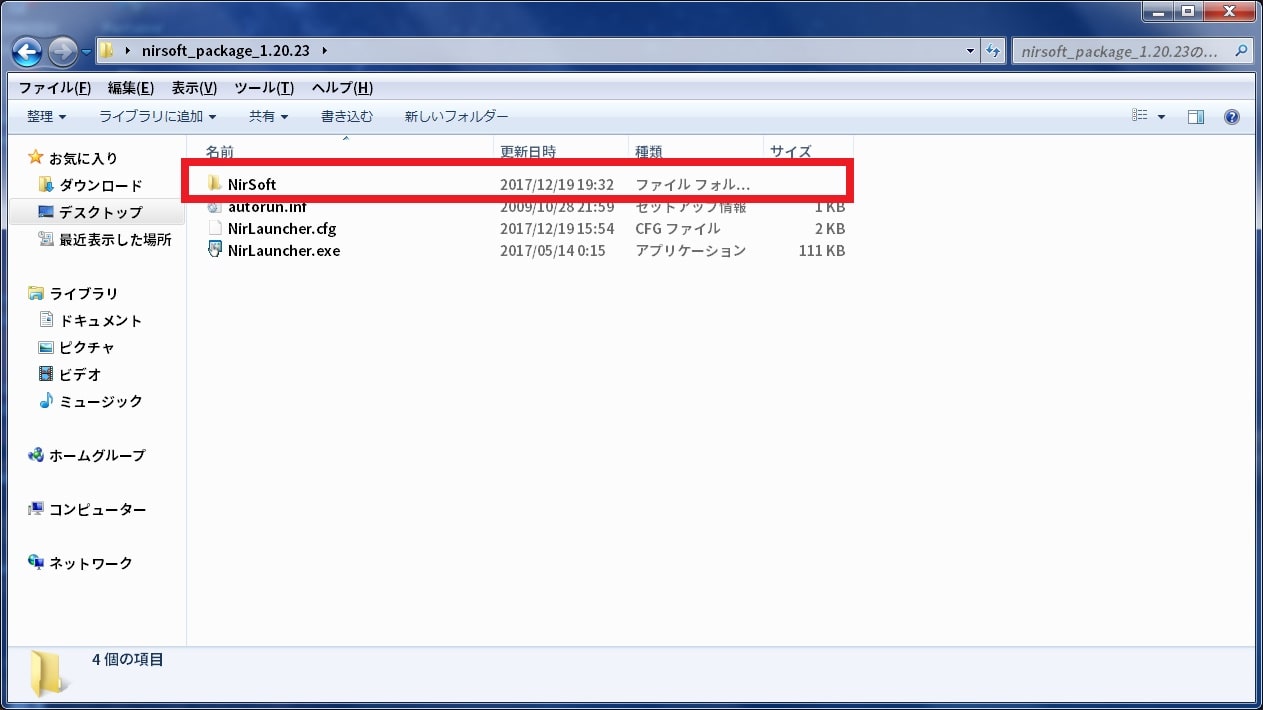Open ミュージック library

[x=100, y=401]
